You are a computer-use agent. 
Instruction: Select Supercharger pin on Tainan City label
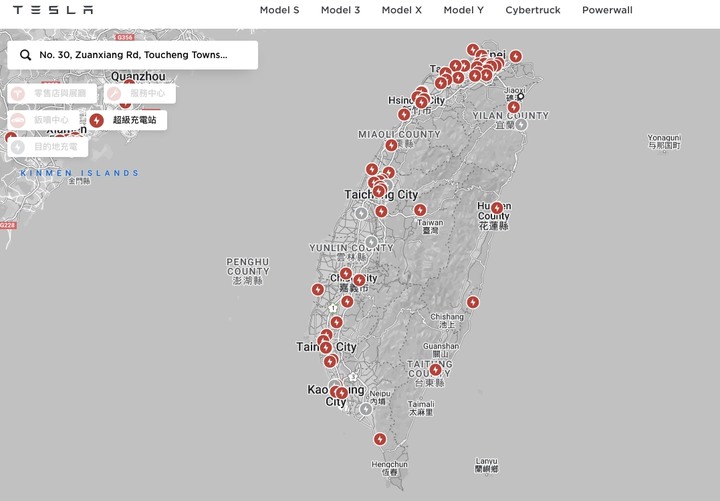(x=326, y=348)
